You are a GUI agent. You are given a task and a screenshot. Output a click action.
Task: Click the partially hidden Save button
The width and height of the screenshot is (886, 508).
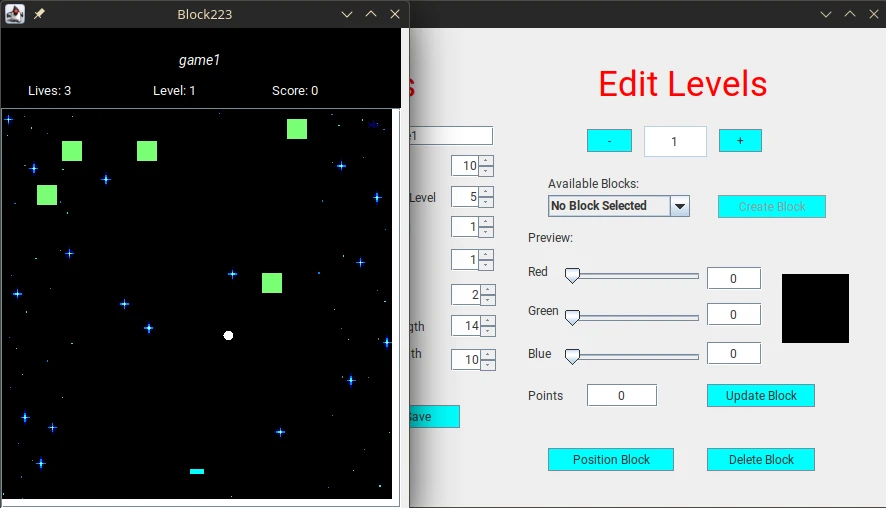[435, 416]
